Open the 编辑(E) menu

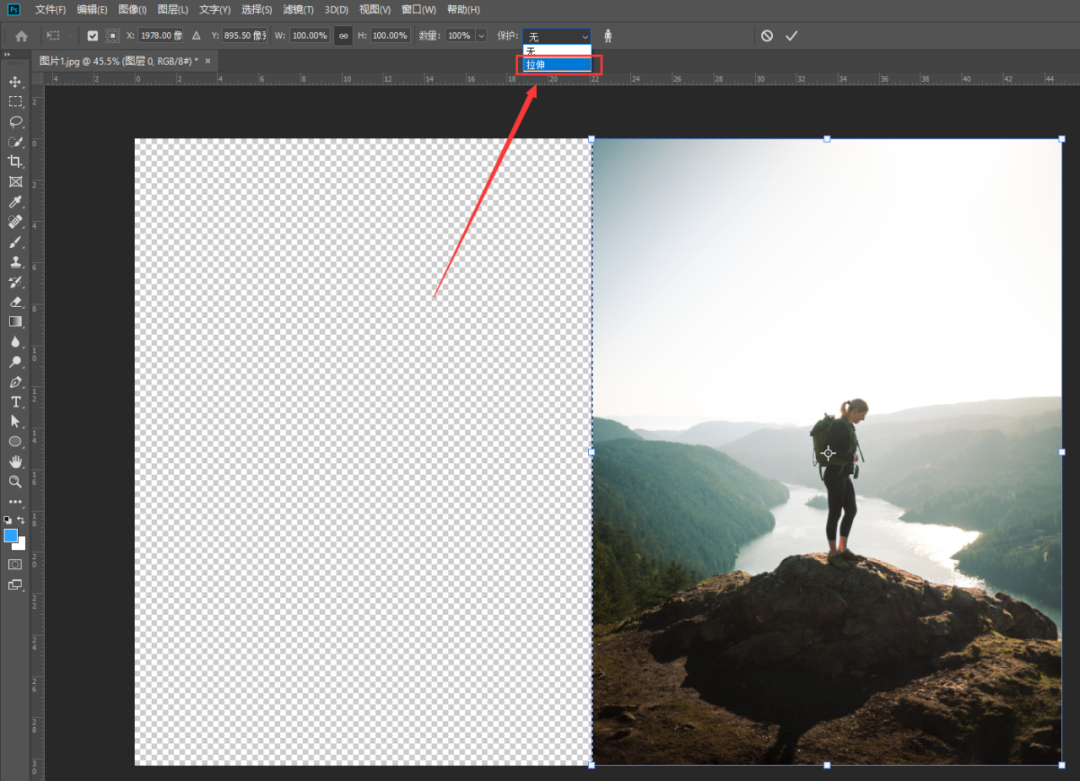(x=92, y=10)
